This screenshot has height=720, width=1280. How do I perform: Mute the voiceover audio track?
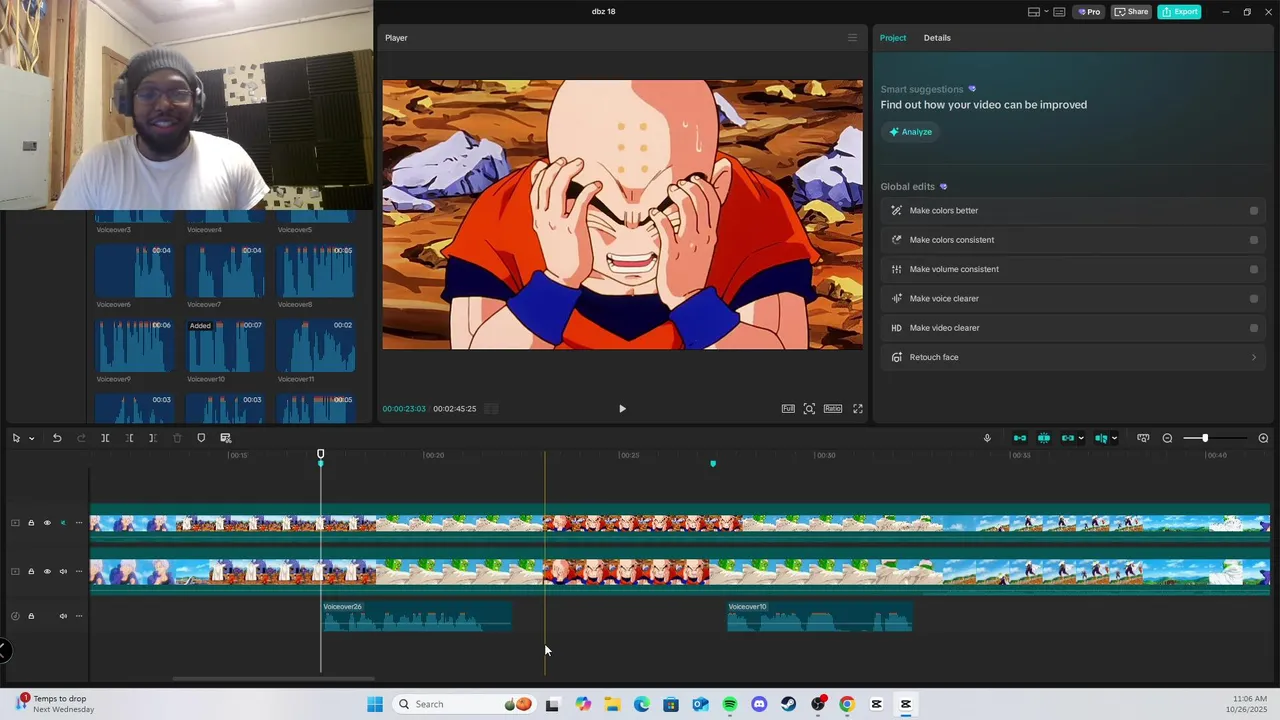pos(63,616)
